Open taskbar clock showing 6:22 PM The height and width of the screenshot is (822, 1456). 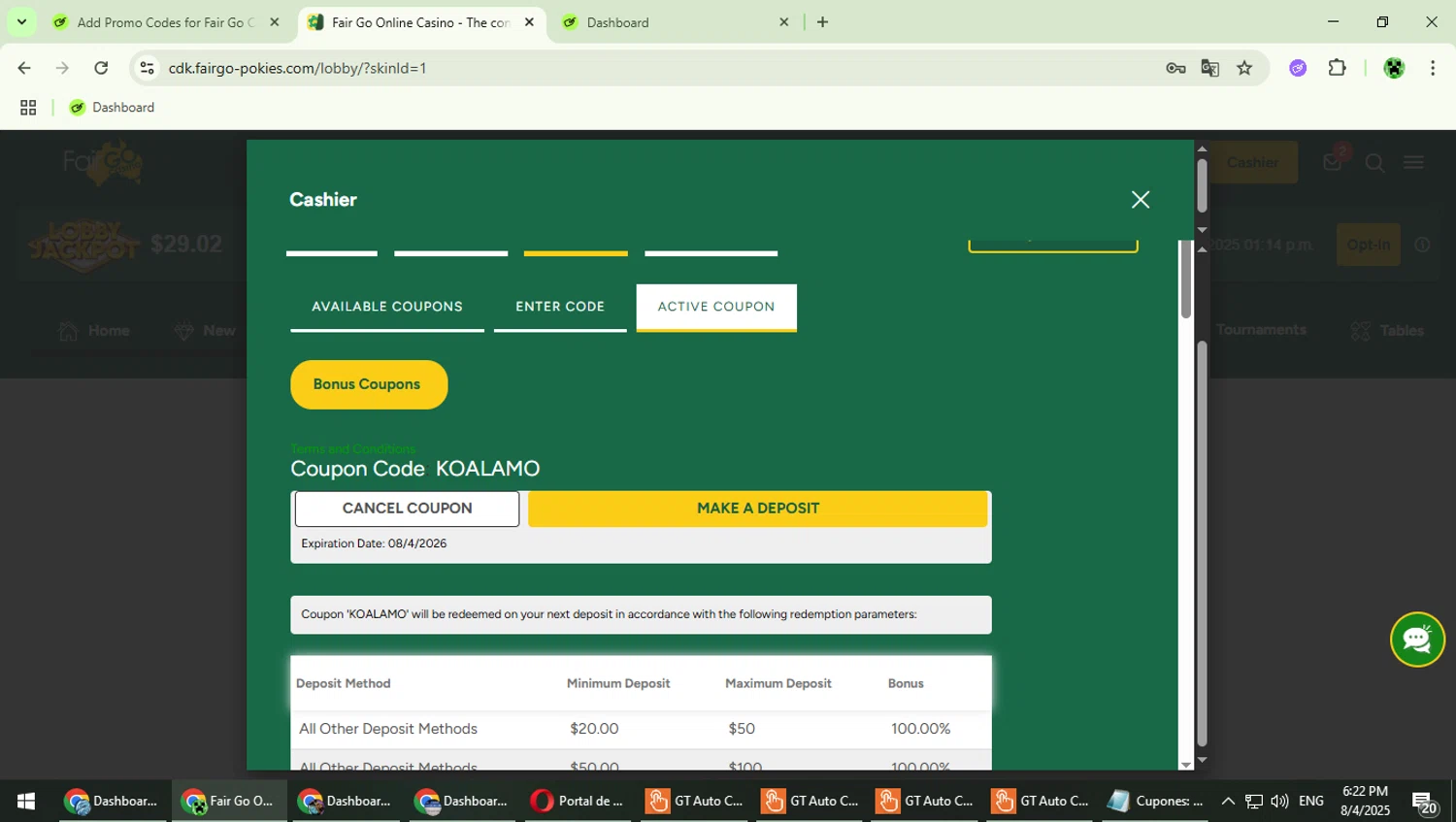1365,801
